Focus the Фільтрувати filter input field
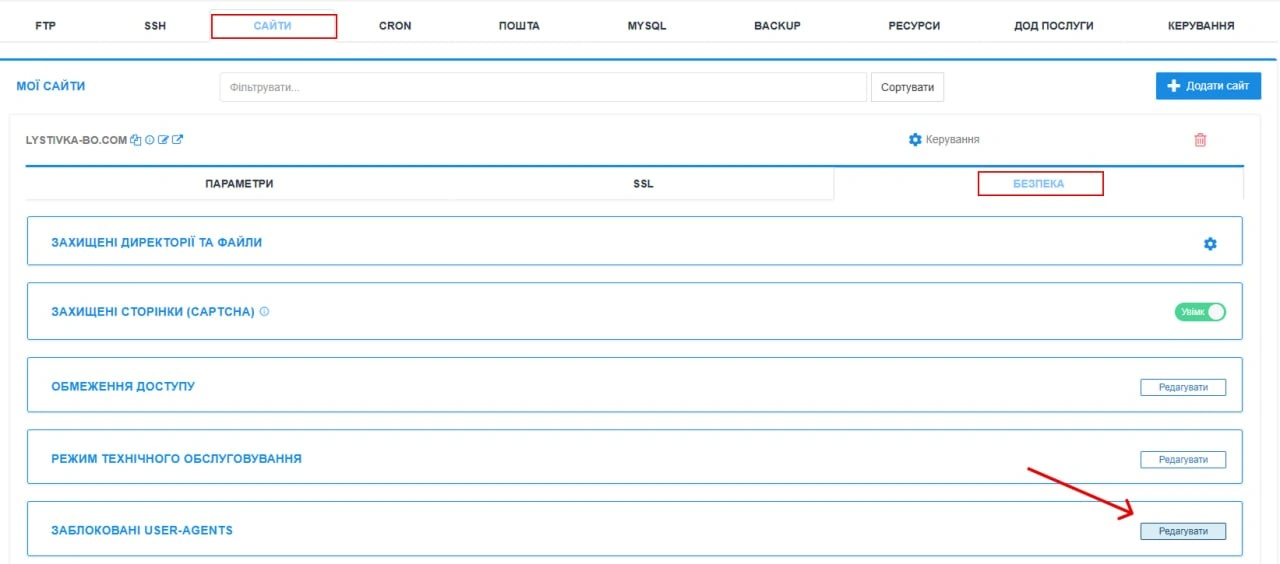 (543, 87)
